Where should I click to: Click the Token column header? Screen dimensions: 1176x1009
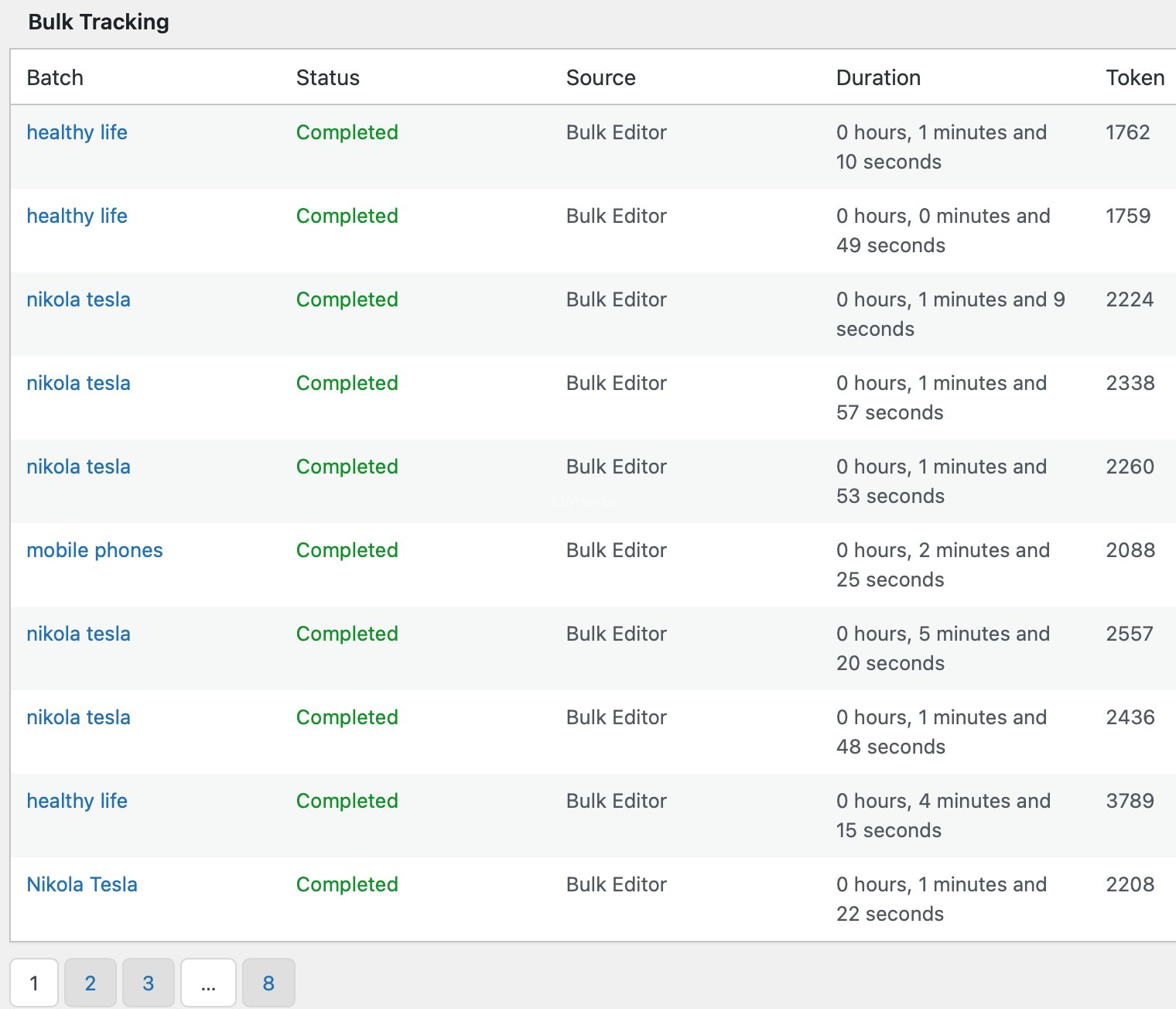coord(1135,77)
